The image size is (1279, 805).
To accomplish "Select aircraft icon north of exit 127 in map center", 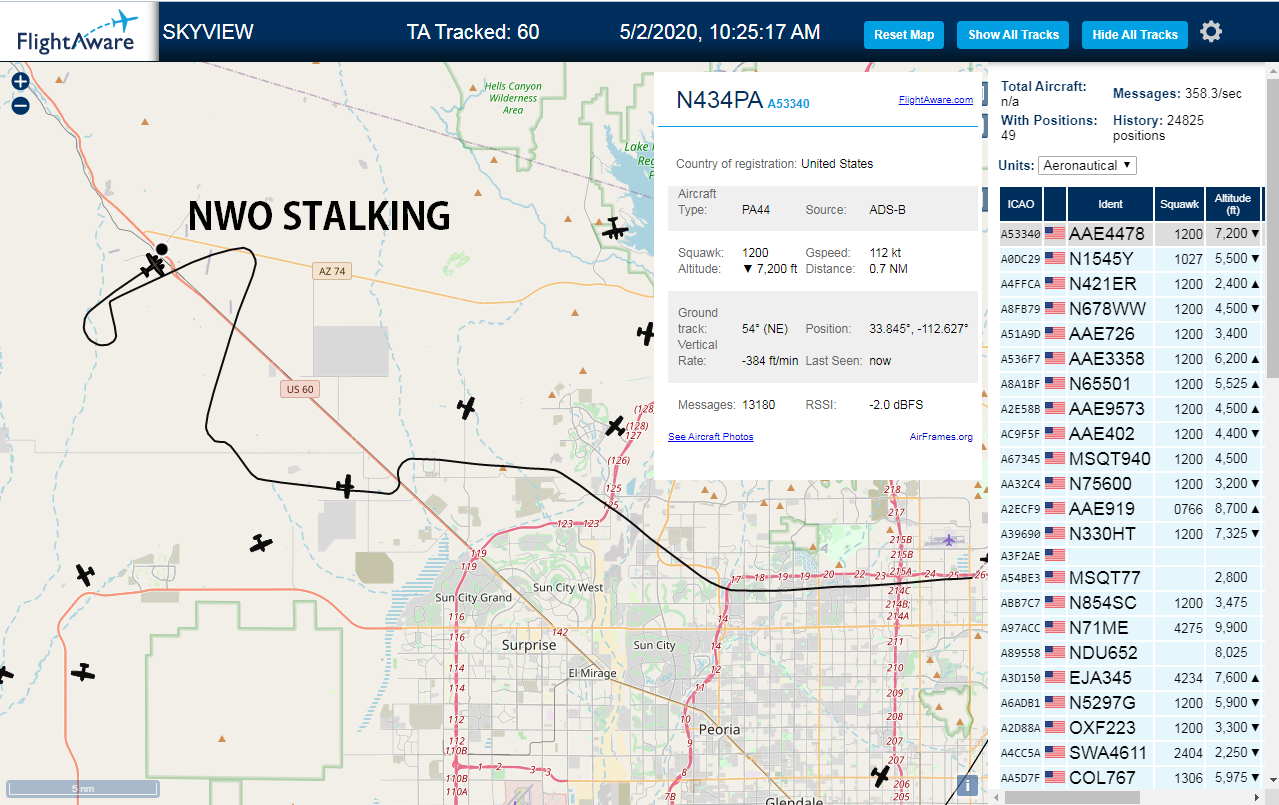I will point(466,407).
